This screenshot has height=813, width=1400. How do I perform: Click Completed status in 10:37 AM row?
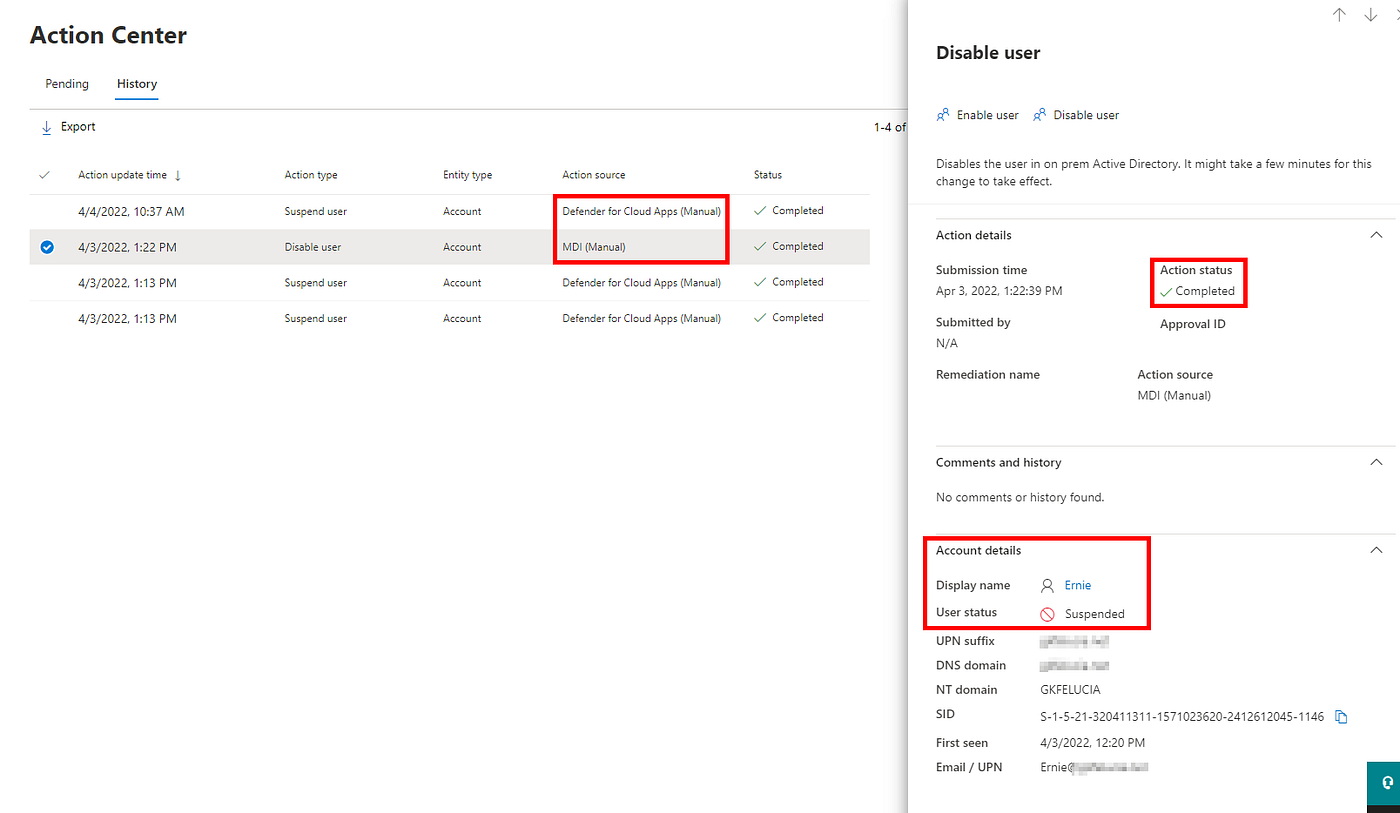(789, 211)
